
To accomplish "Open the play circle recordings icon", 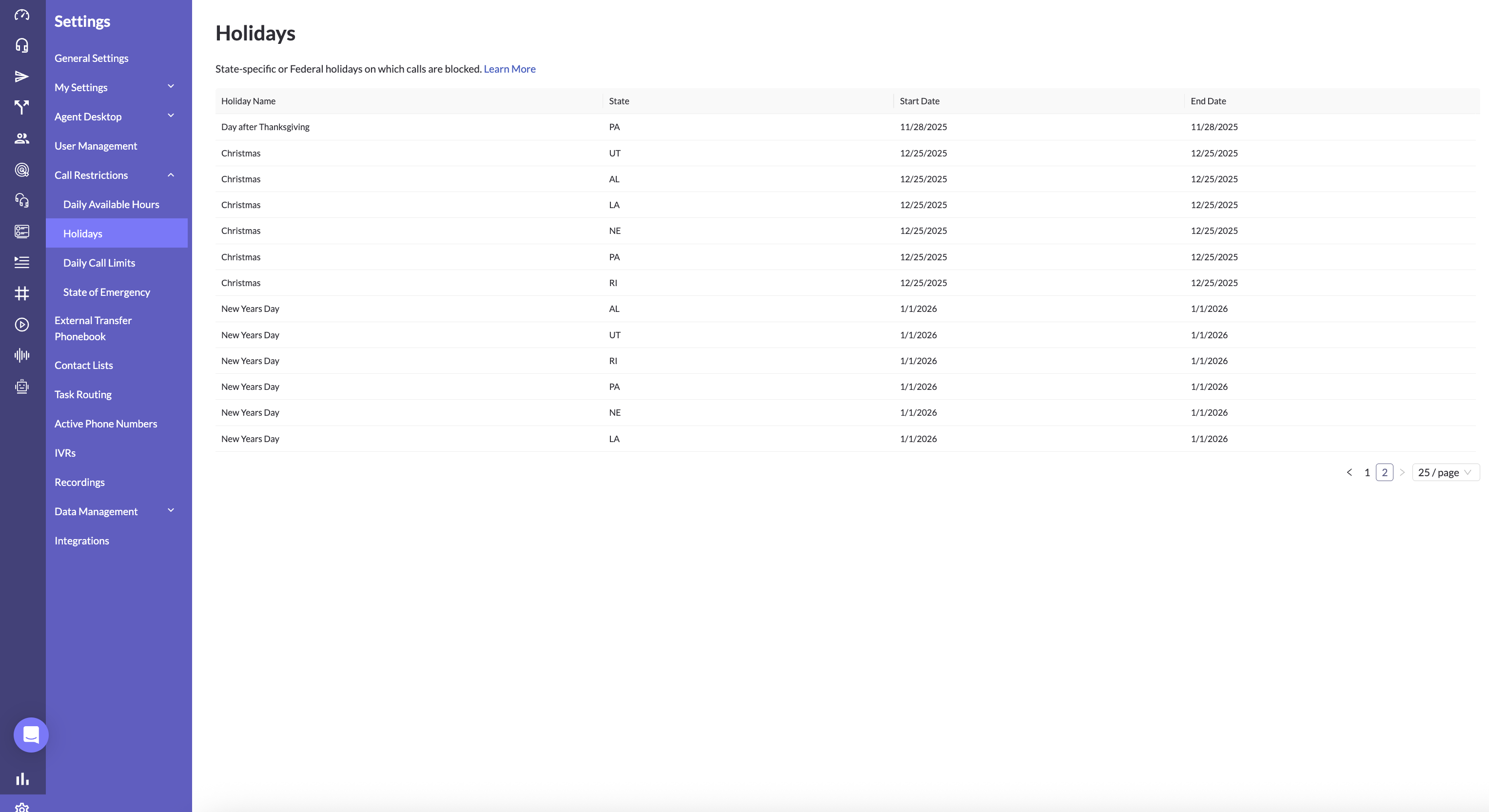I will pyautogui.click(x=22, y=325).
